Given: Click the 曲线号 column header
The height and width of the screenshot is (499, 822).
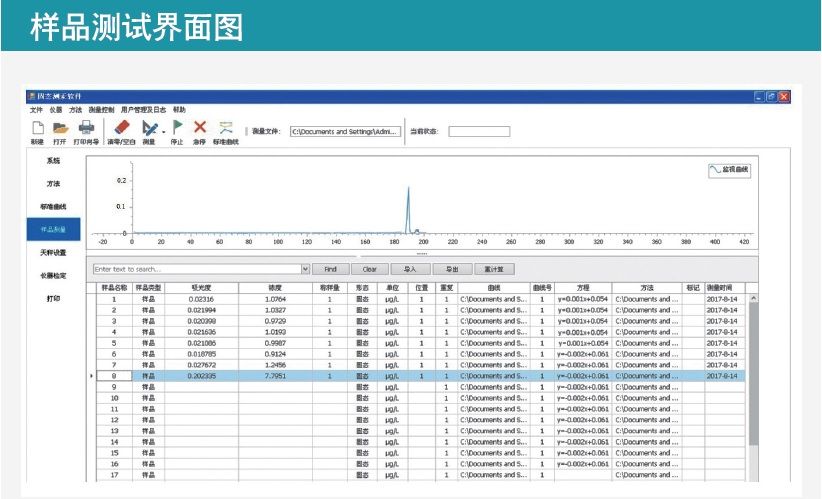Looking at the screenshot, I should (542, 288).
